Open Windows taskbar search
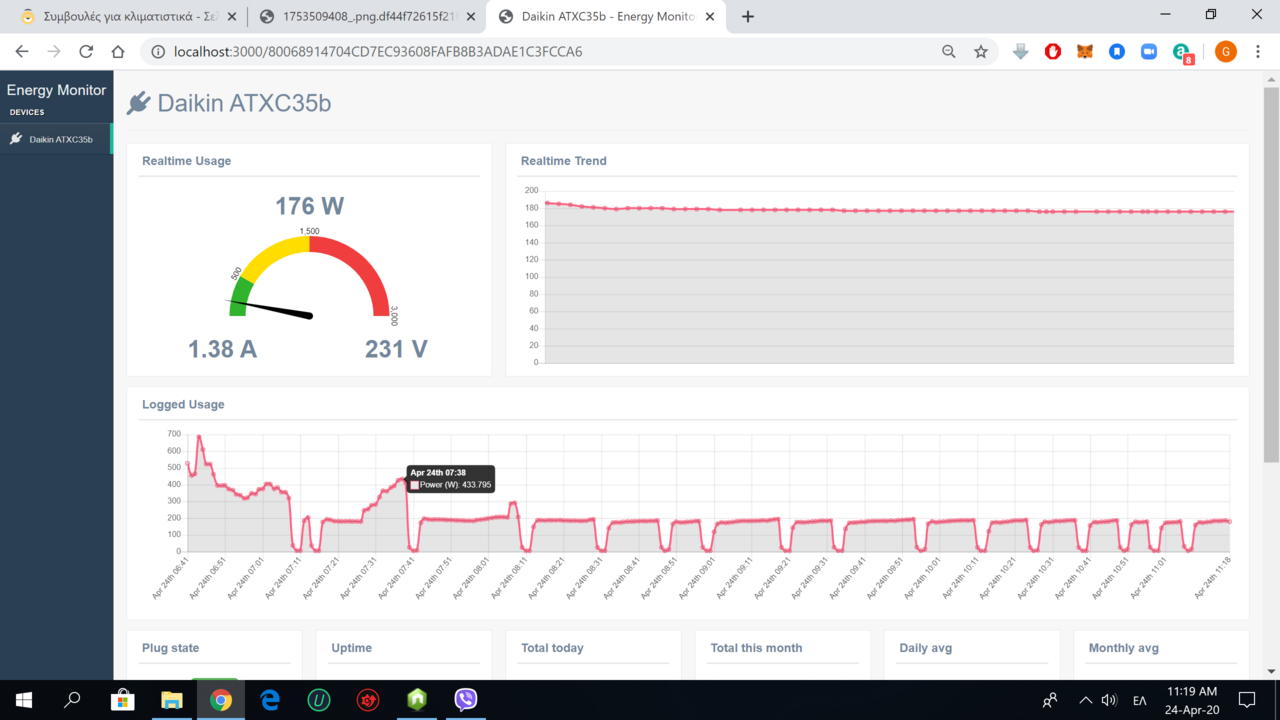Viewport: 1280px width, 720px height. 72,700
